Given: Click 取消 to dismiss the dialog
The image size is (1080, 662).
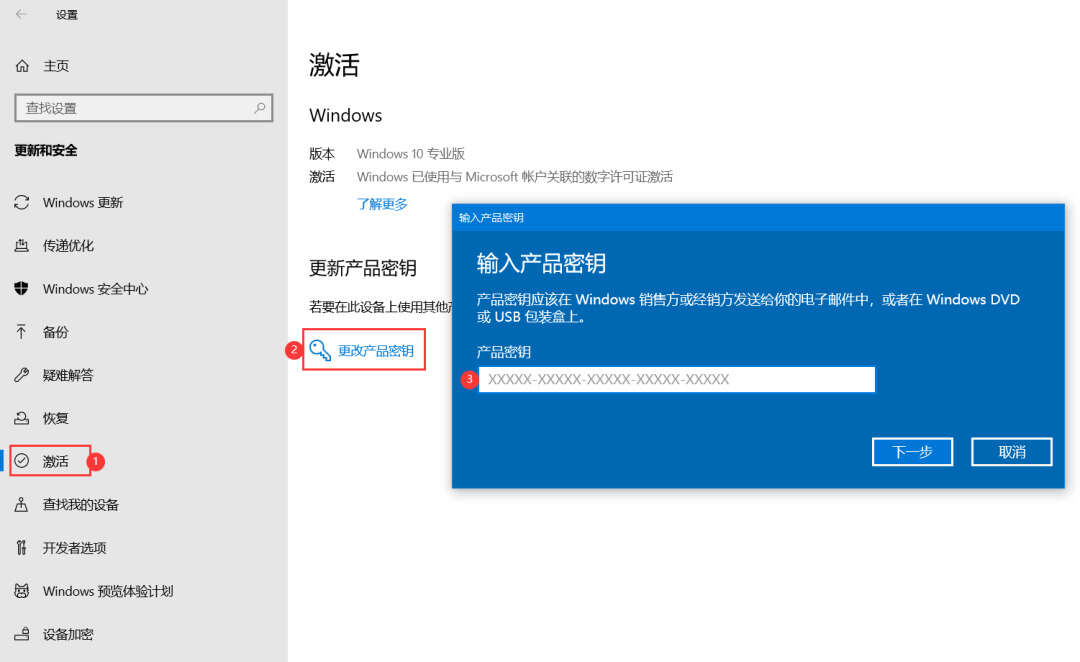Looking at the screenshot, I should pos(1012,452).
